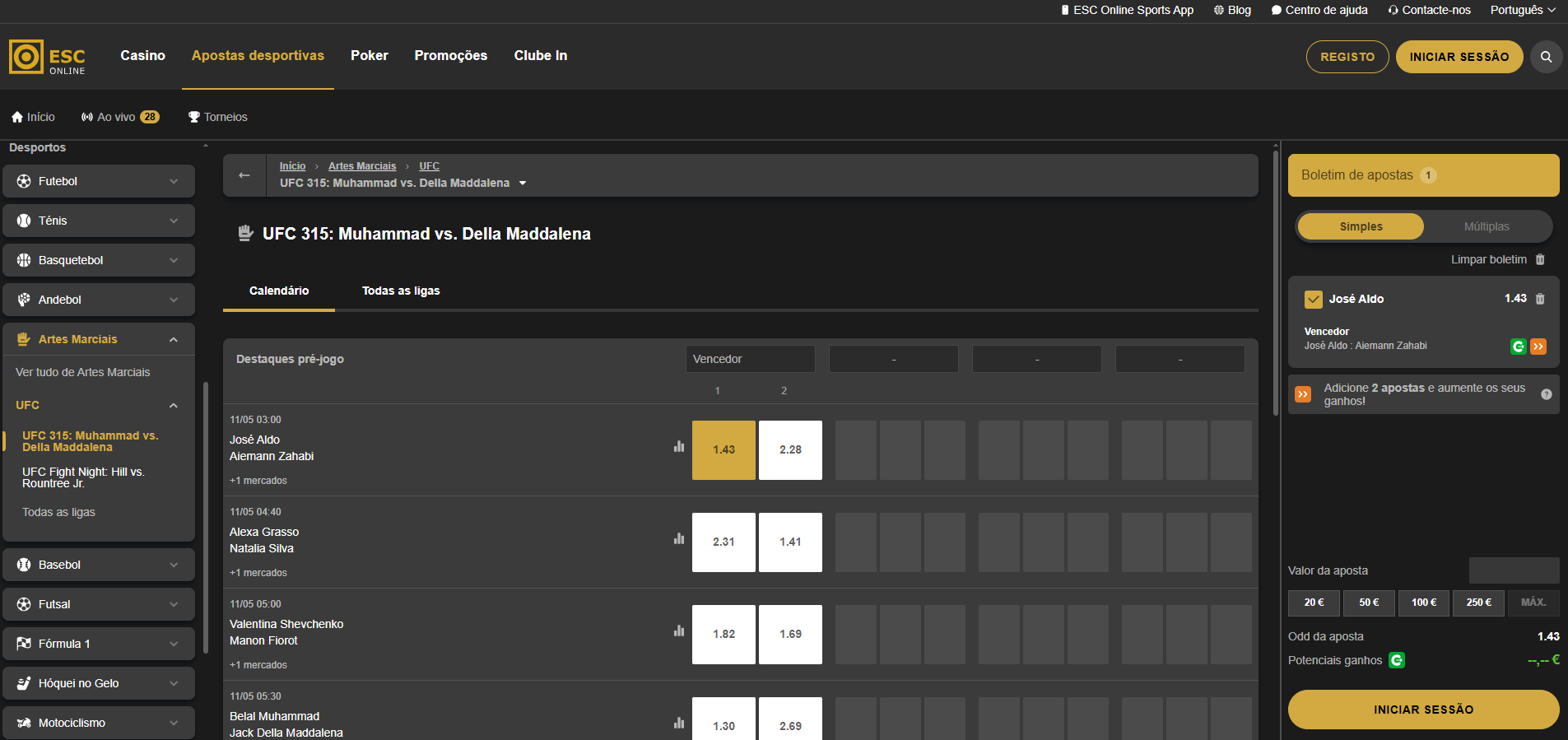Click the Basquetebol ball icon
This screenshot has height=740, width=1568.
pos(24,260)
